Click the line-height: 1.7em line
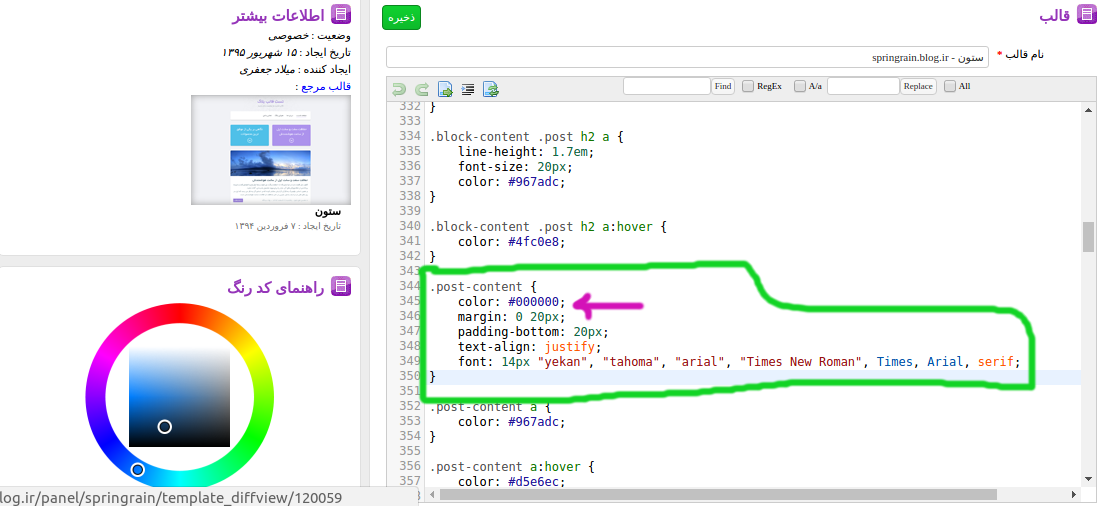Viewport: 1104px width, 506px height. [526, 151]
